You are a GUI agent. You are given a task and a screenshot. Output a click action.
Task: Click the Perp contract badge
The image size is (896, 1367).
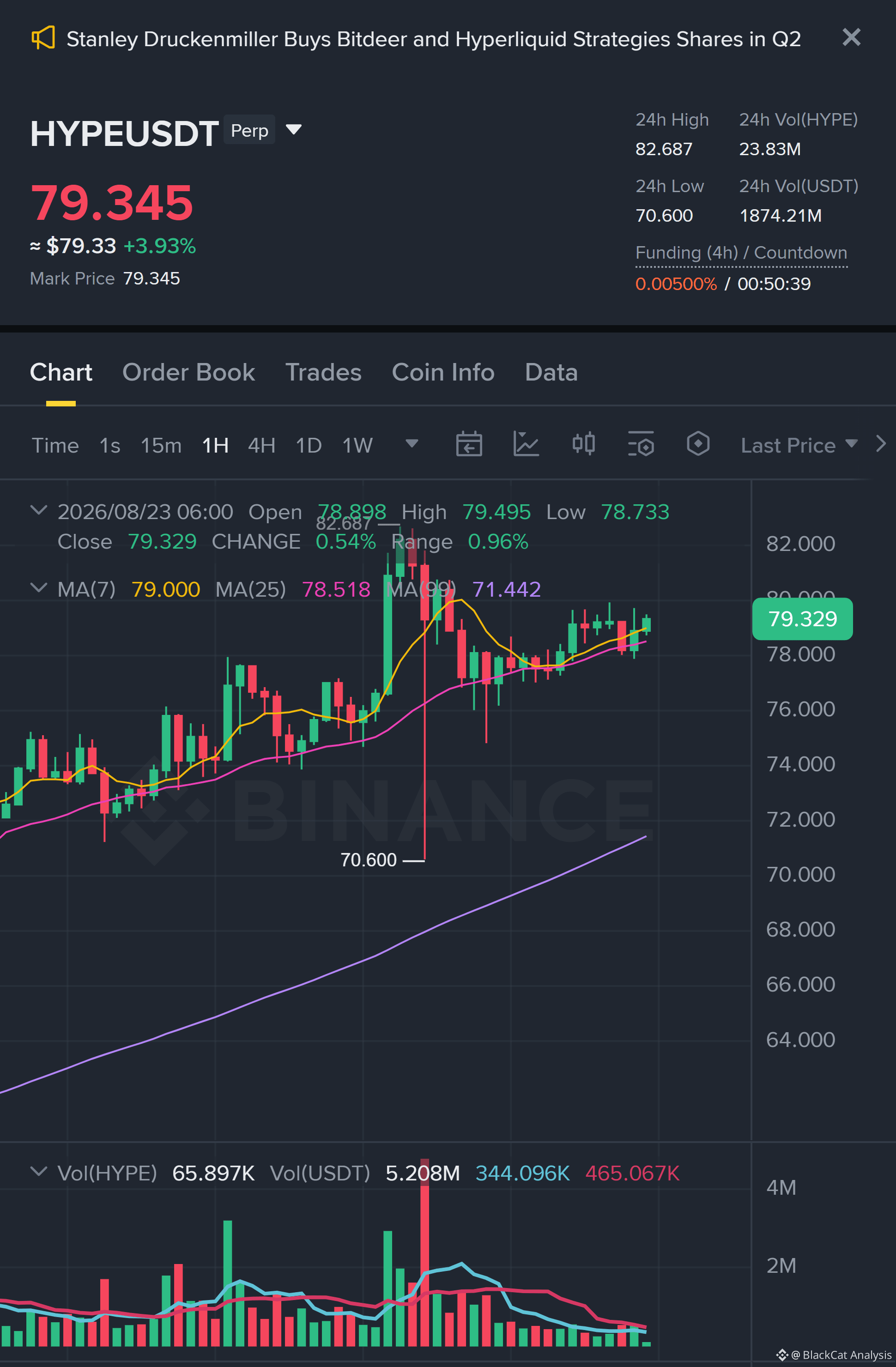[x=249, y=130]
